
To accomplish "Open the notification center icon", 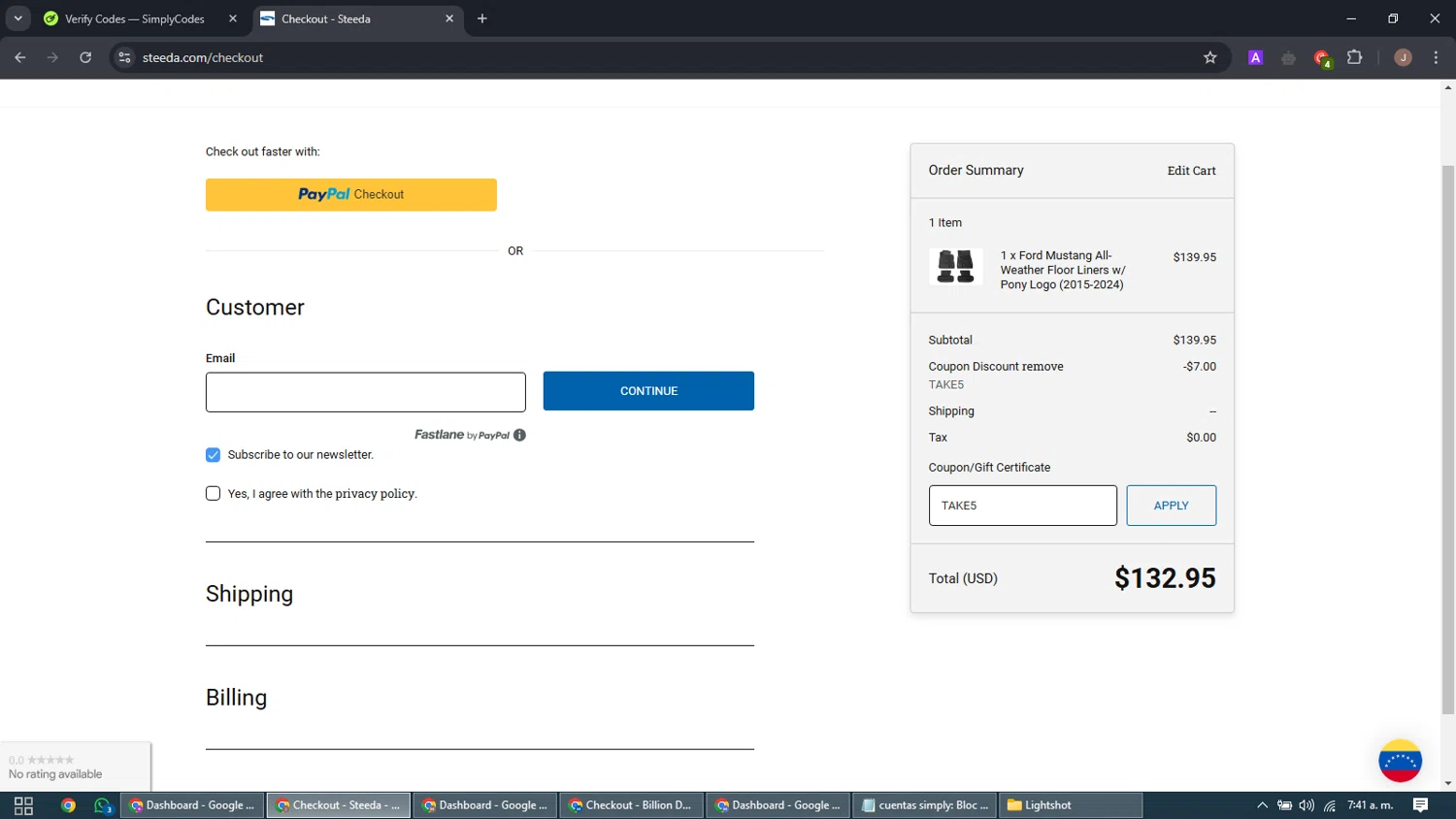I will (x=1420, y=805).
